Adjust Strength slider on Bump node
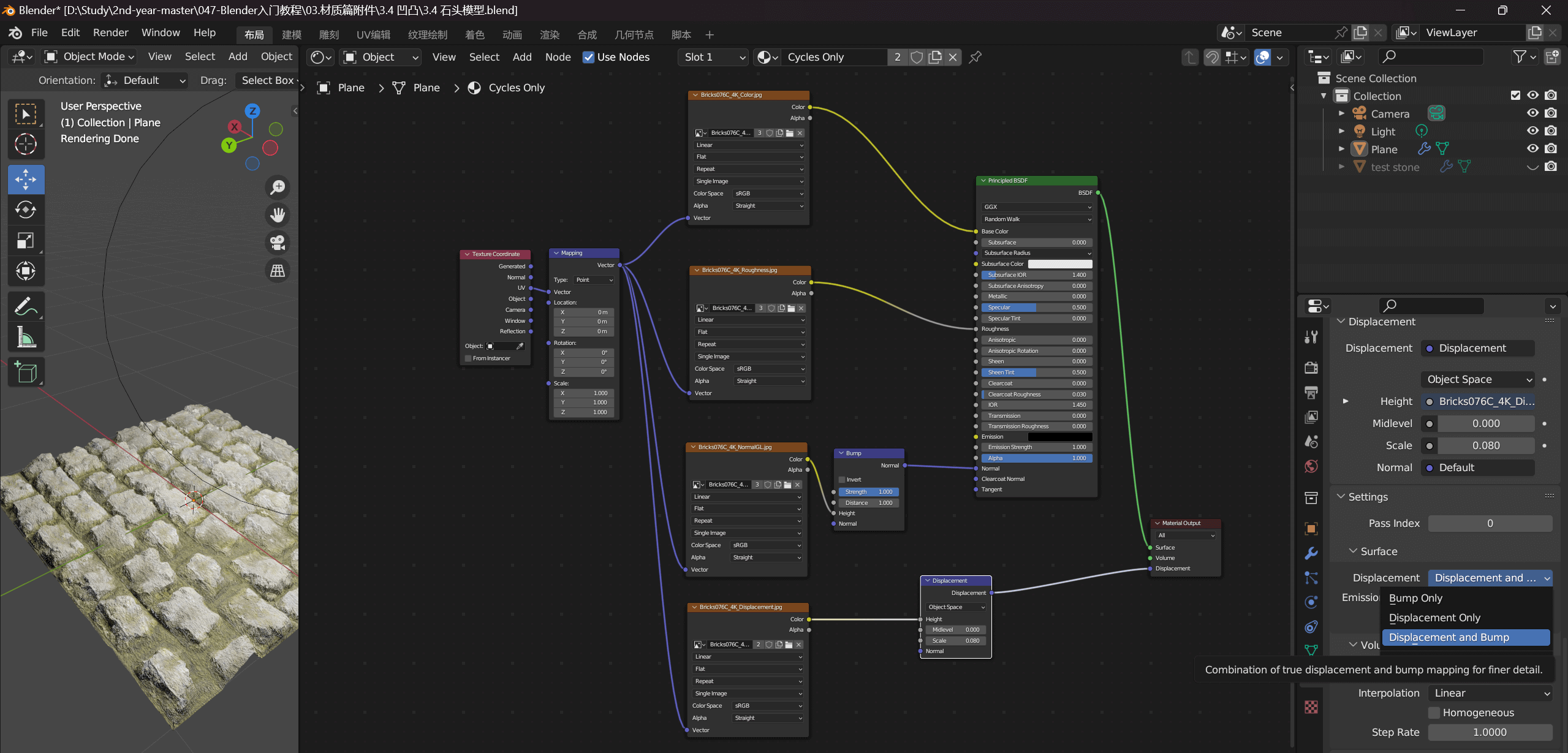This screenshot has width=1568, height=753. 868,492
